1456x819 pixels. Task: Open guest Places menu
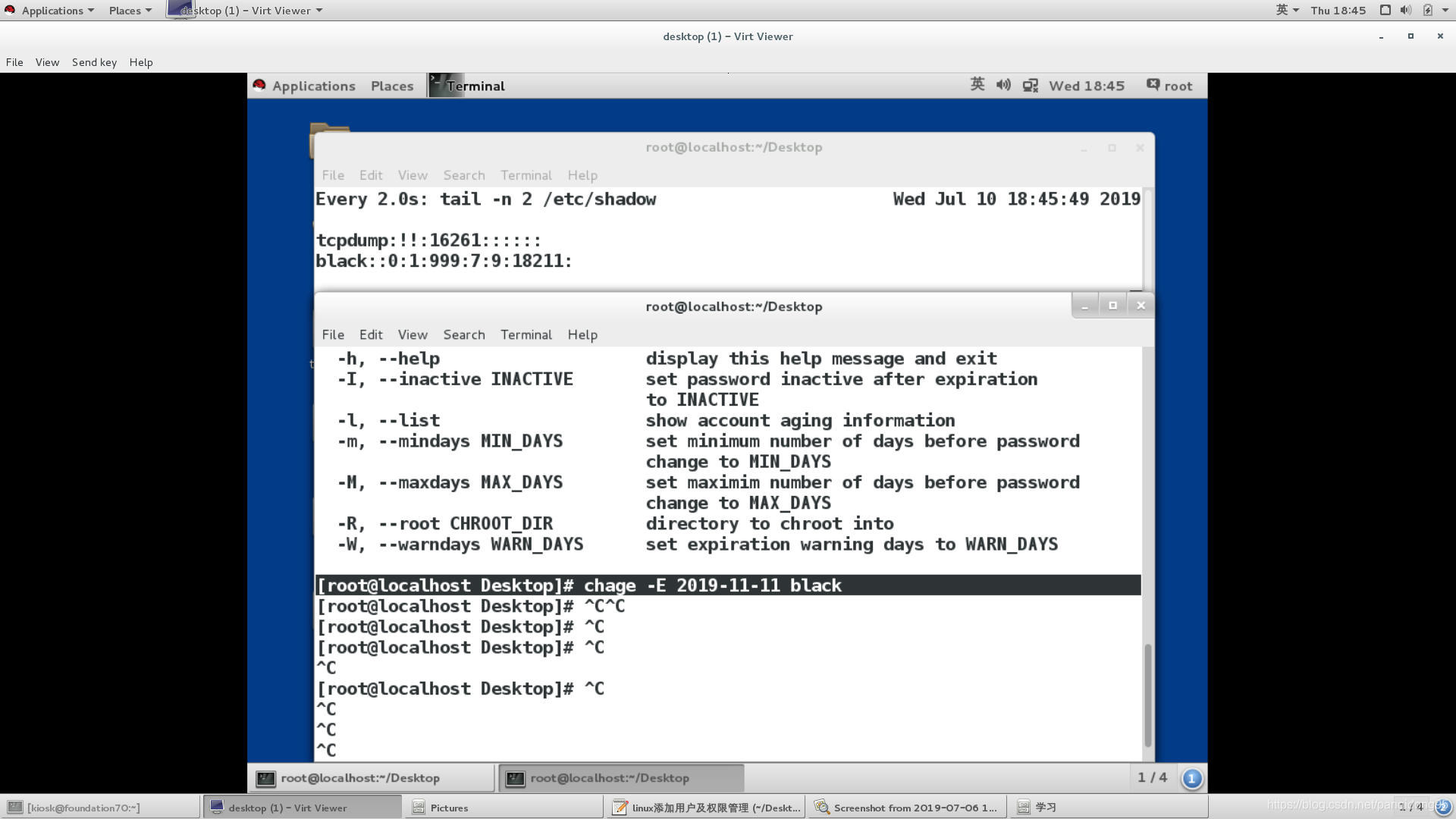click(x=392, y=86)
